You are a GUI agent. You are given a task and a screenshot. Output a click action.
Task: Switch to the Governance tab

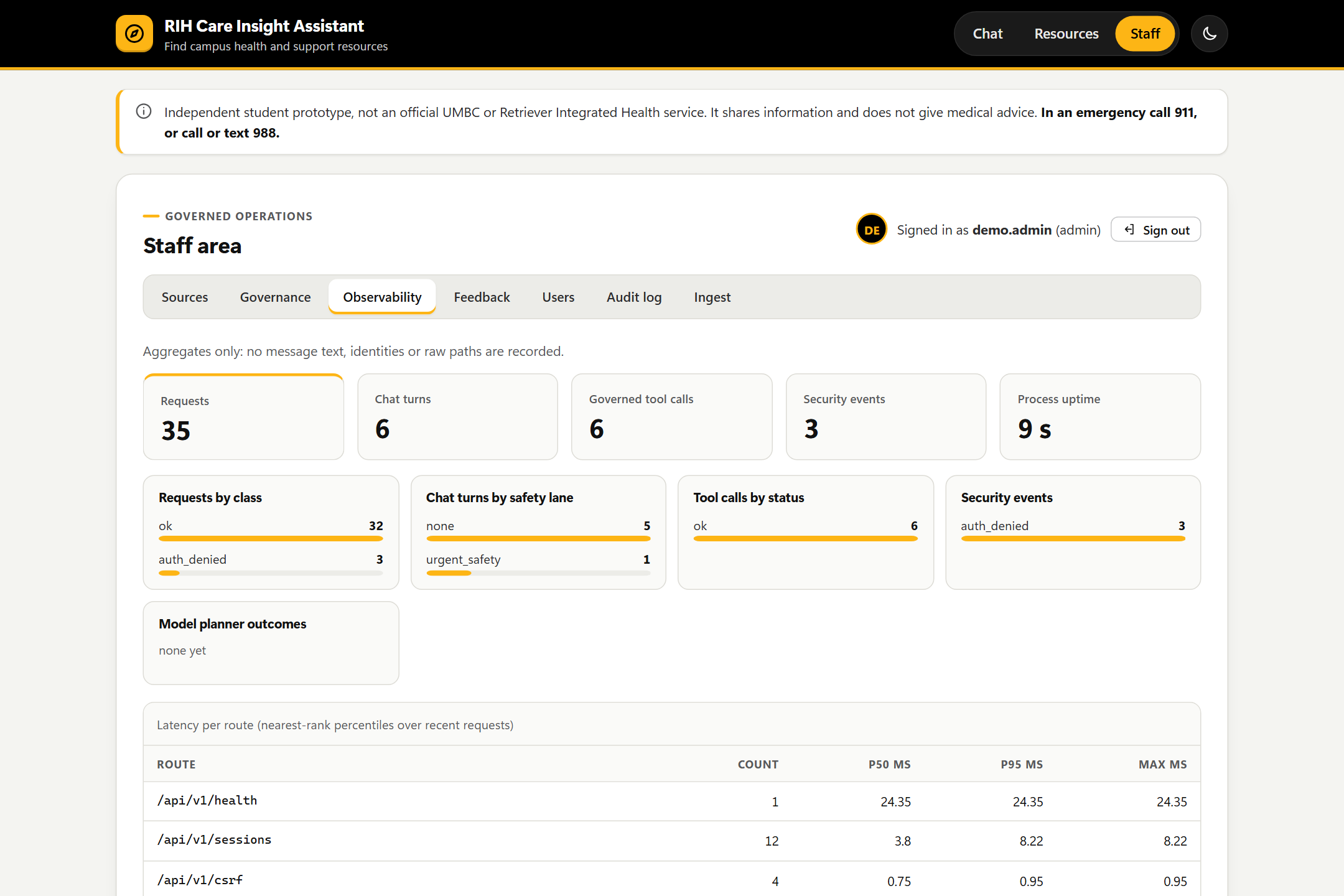click(275, 297)
